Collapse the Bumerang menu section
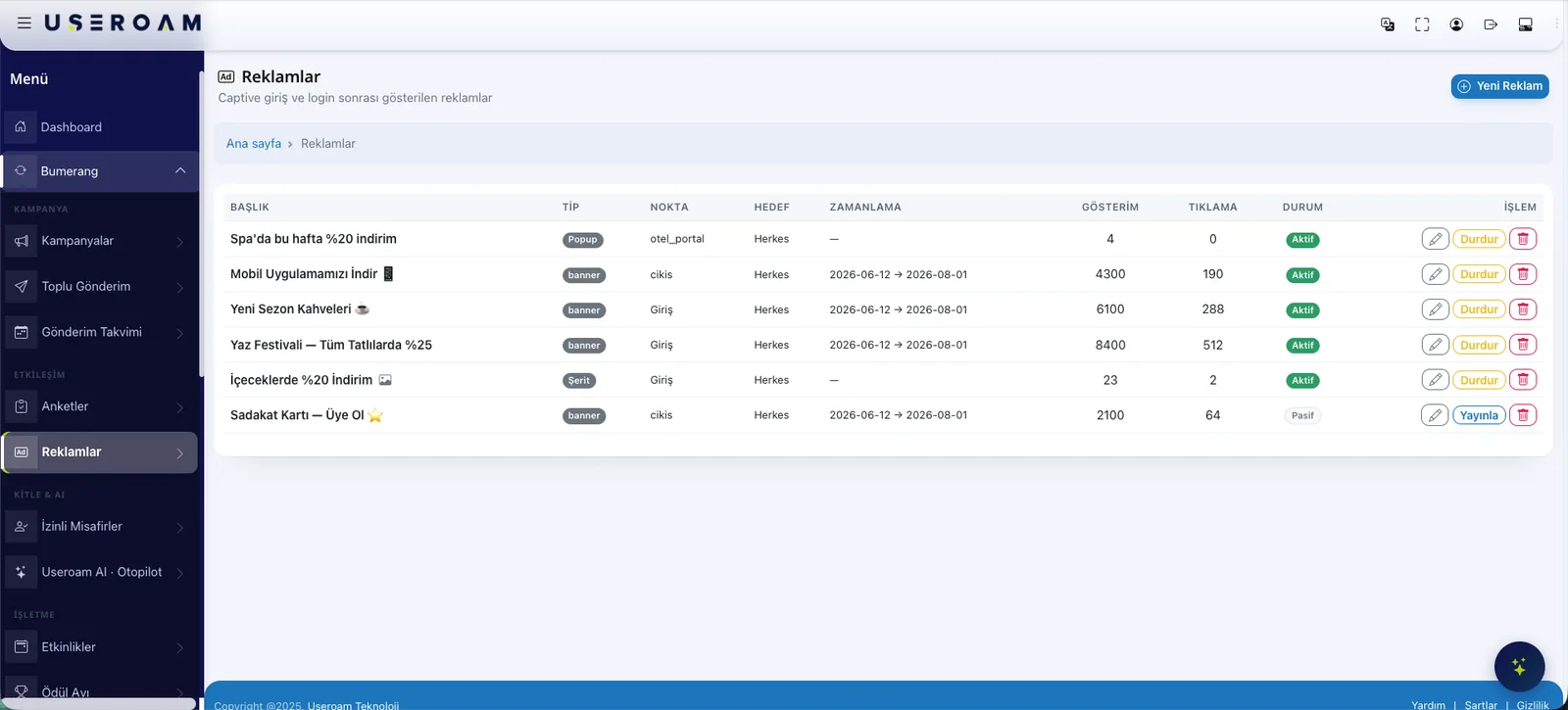 pyautogui.click(x=180, y=170)
